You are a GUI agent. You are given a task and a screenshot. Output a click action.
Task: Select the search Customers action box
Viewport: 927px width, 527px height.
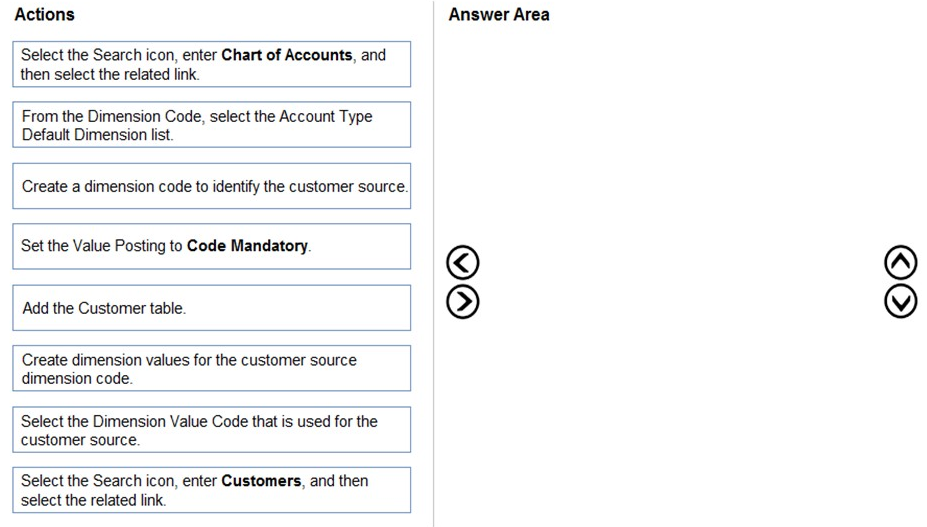[x=211, y=490]
